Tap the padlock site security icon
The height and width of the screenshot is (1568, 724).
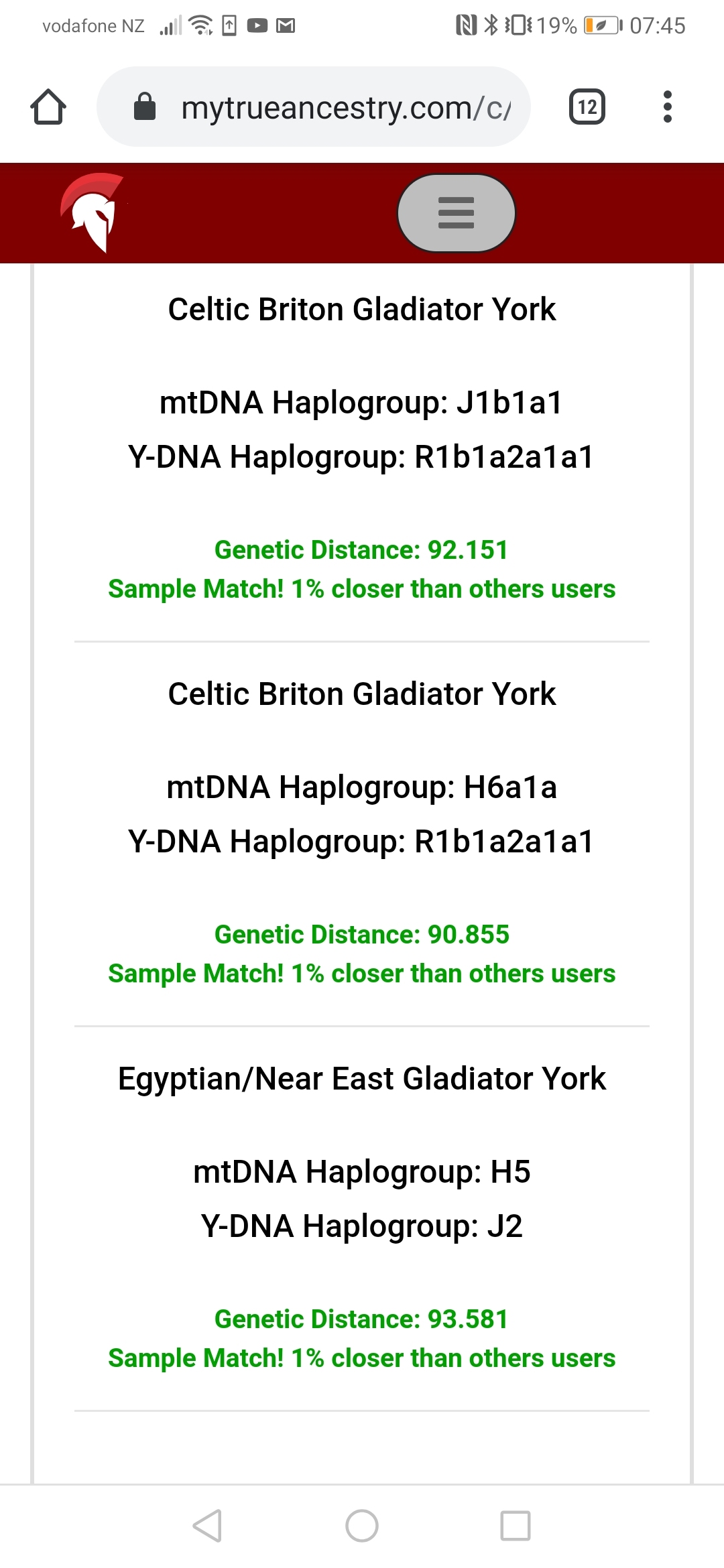[145, 107]
